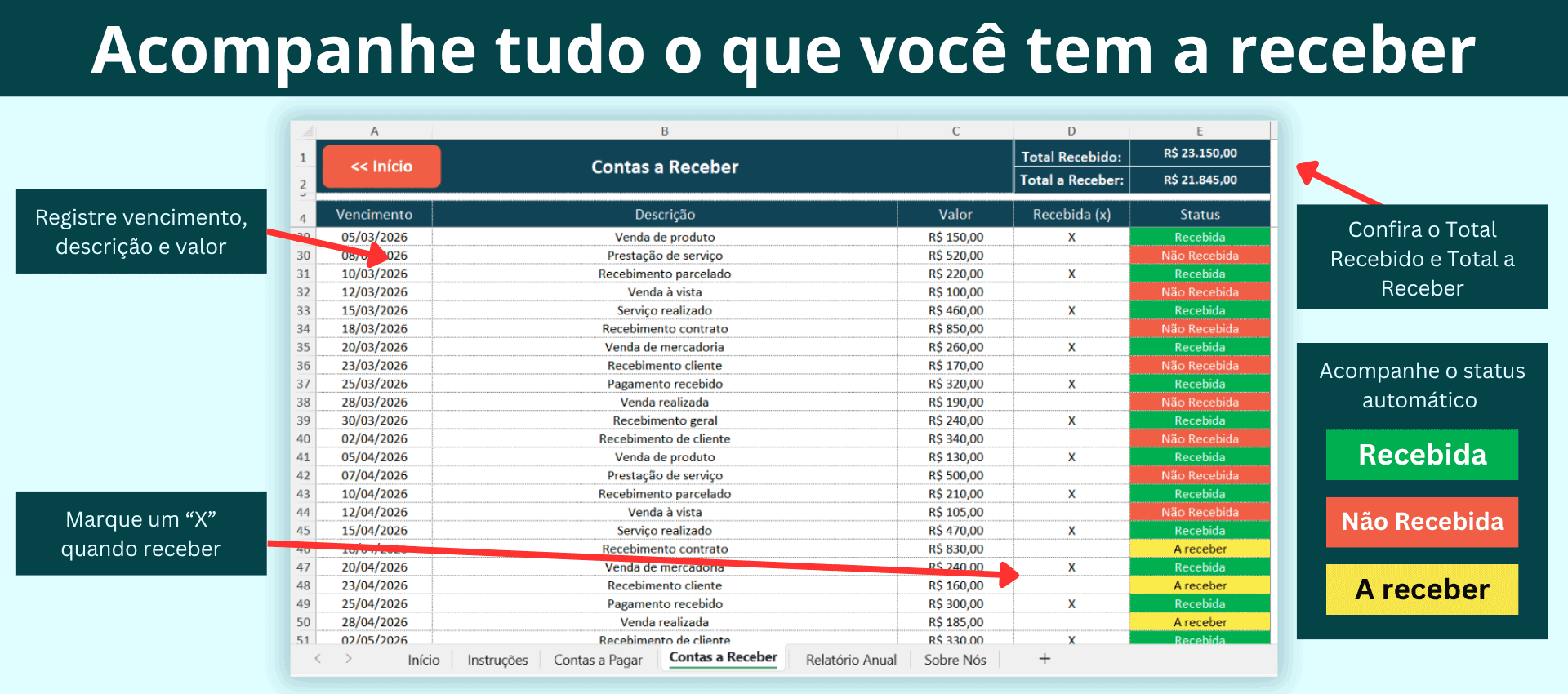The height and width of the screenshot is (694, 1568).
Task: Select column D header
Action: pos(1071,131)
